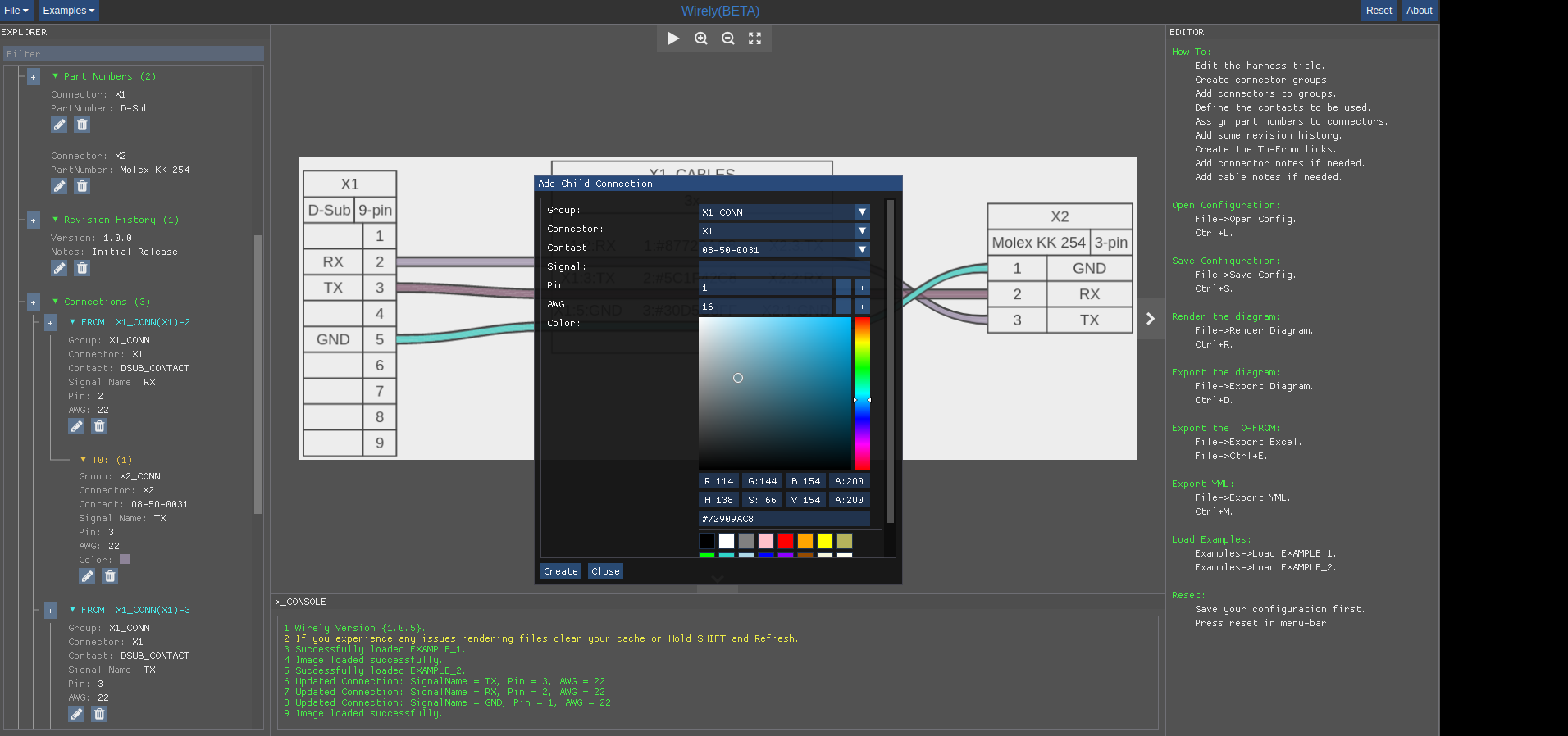The width and height of the screenshot is (1568, 736).
Task: Pick the pink preset color swatch
Action: [x=766, y=541]
